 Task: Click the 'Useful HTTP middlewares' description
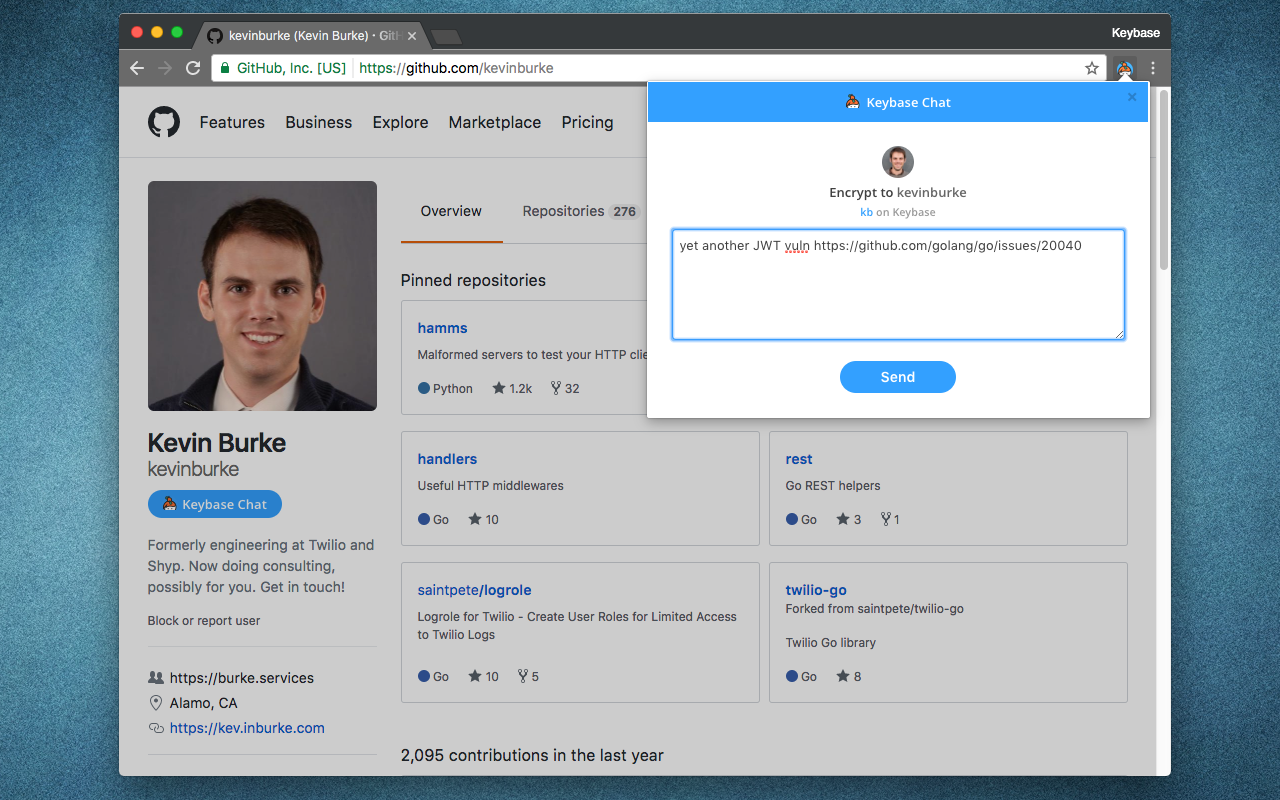[x=490, y=485]
